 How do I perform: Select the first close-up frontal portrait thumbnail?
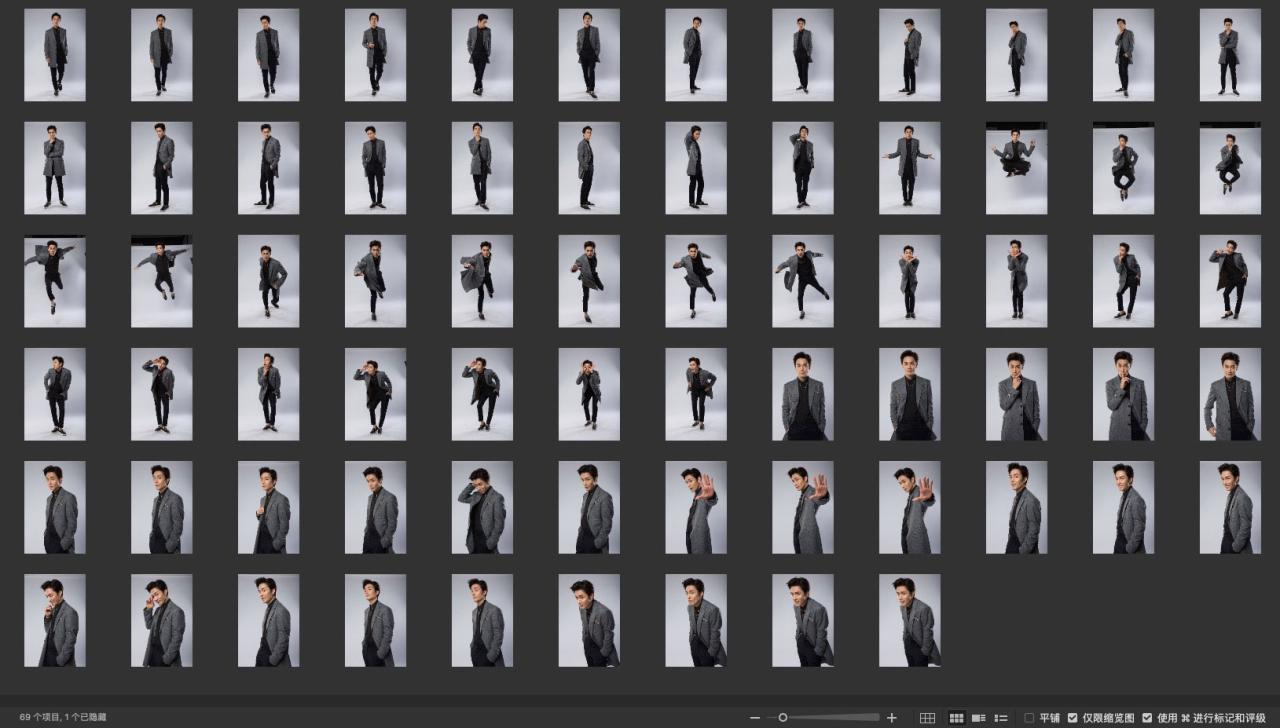[802, 394]
